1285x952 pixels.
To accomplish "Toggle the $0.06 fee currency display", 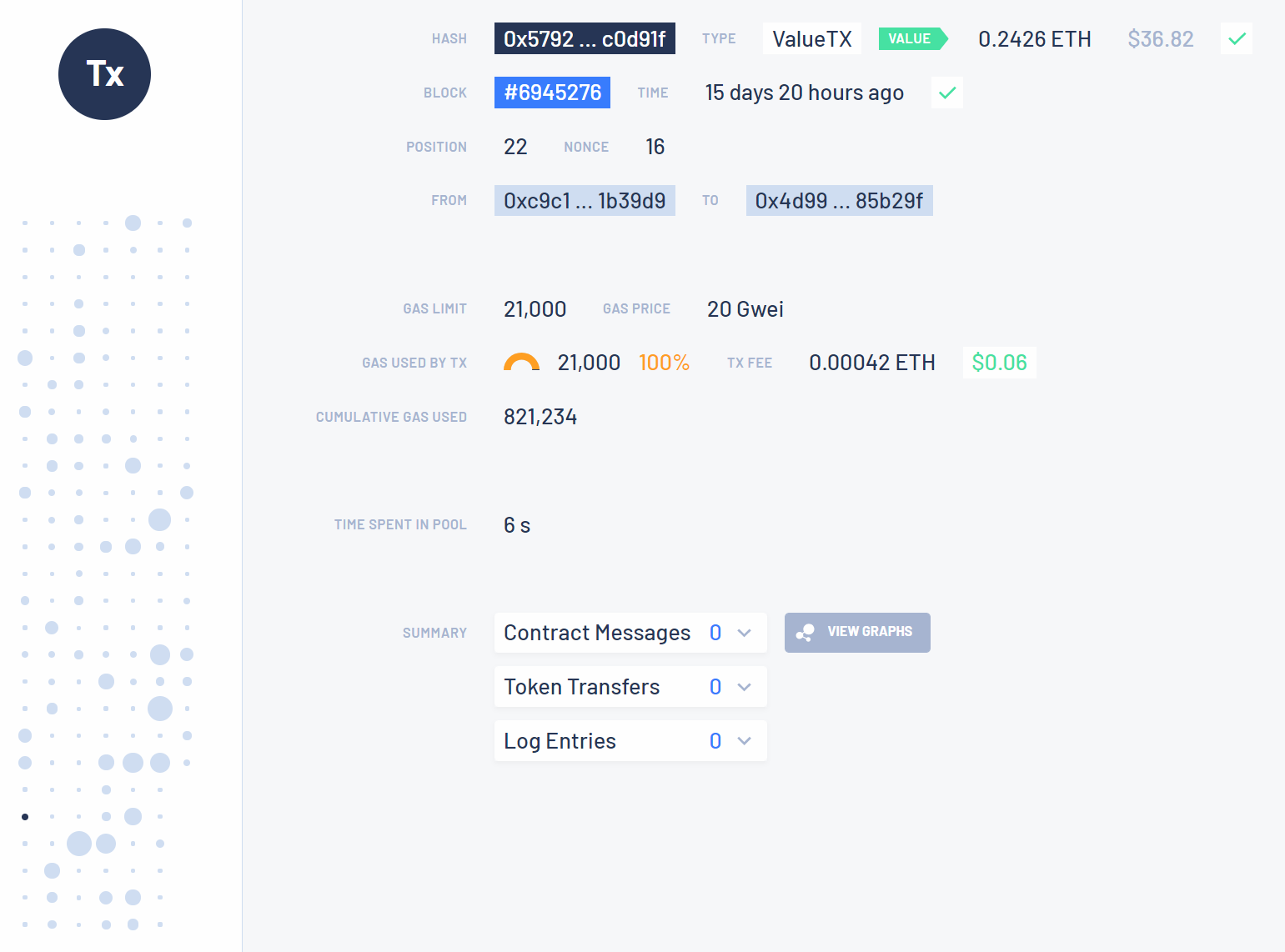I will [x=999, y=363].
